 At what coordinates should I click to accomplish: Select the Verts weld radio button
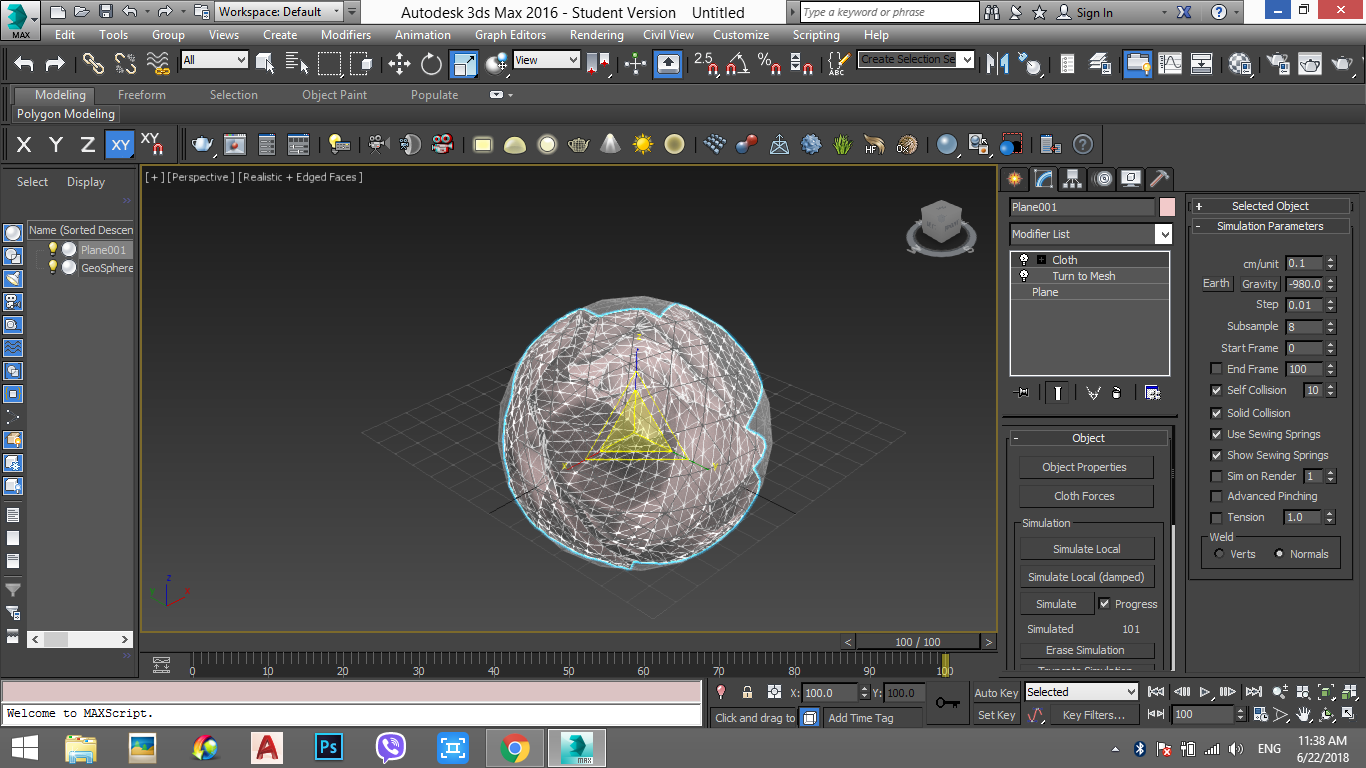(1219, 554)
